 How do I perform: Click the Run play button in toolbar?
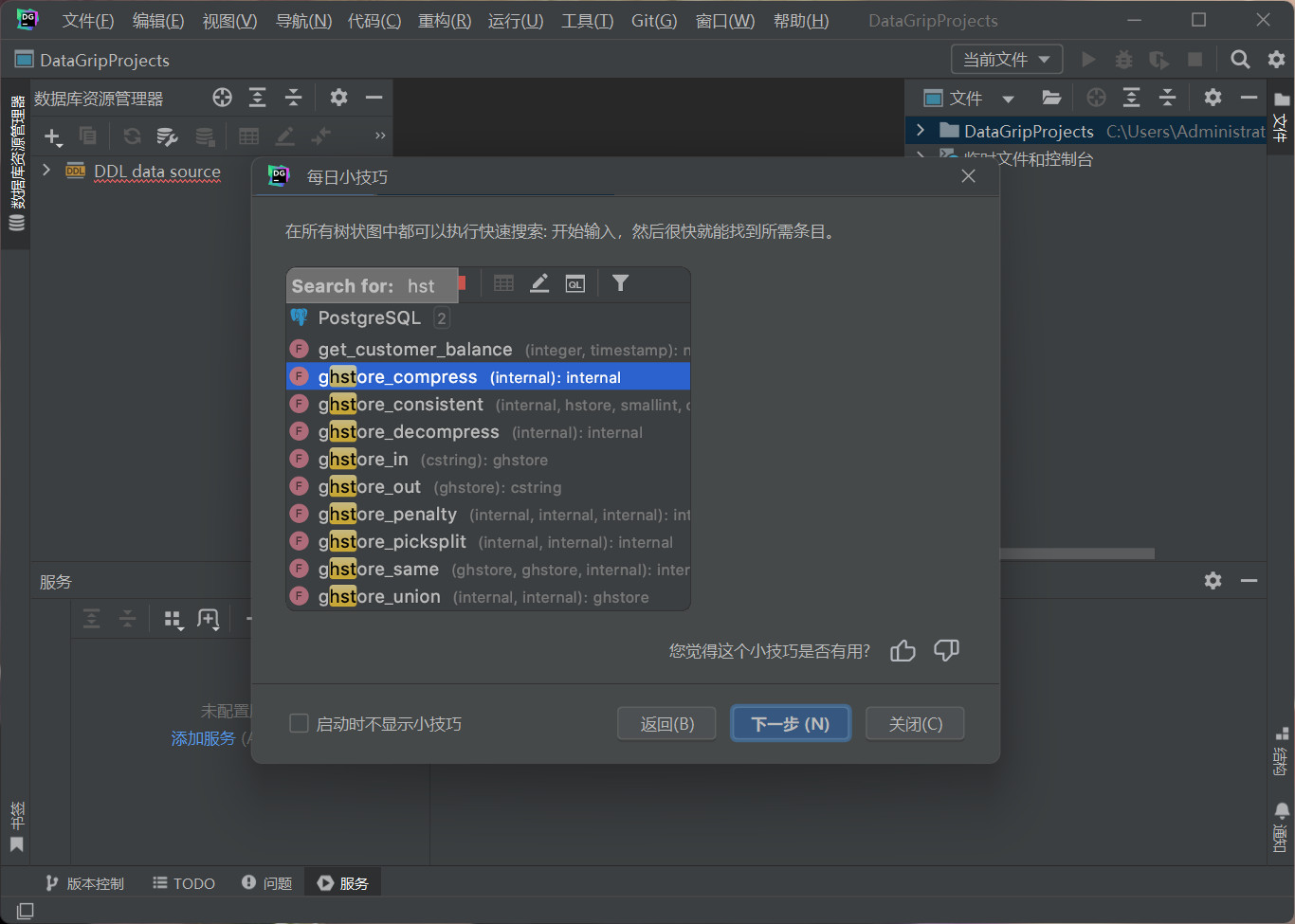(1088, 60)
